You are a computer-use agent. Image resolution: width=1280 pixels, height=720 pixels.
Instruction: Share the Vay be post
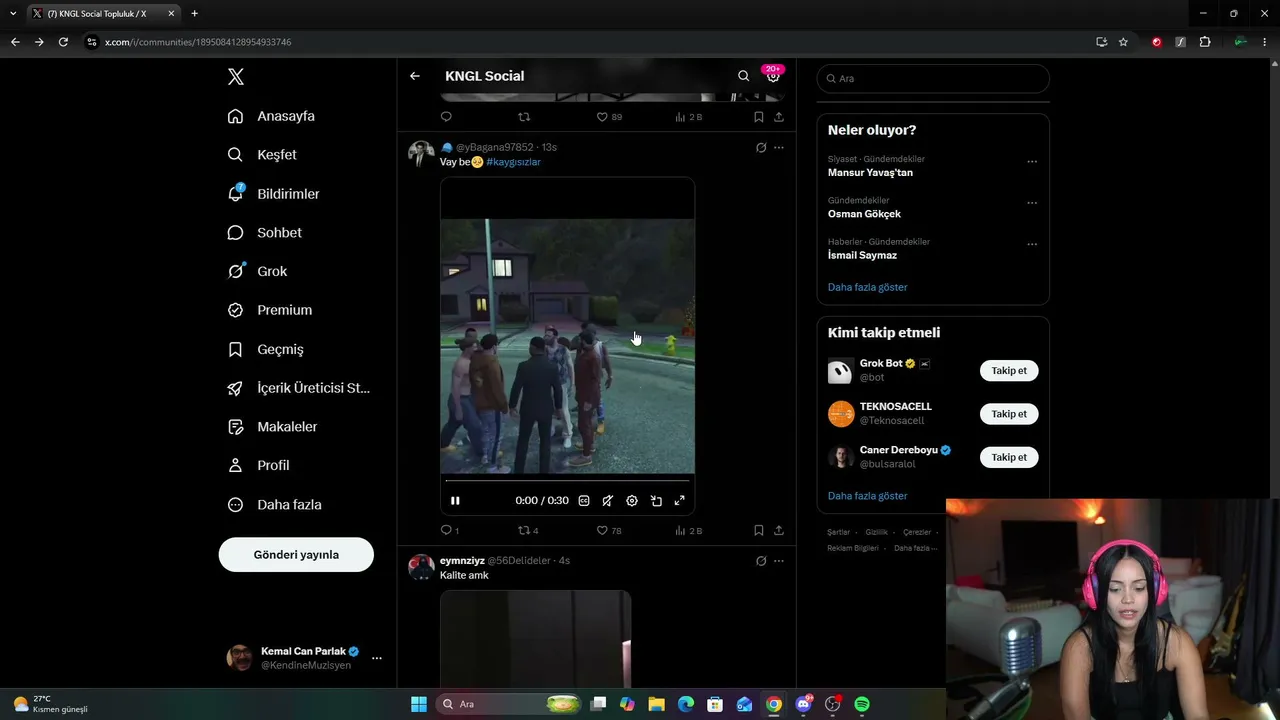pyautogui.click(x=779, y=530)
